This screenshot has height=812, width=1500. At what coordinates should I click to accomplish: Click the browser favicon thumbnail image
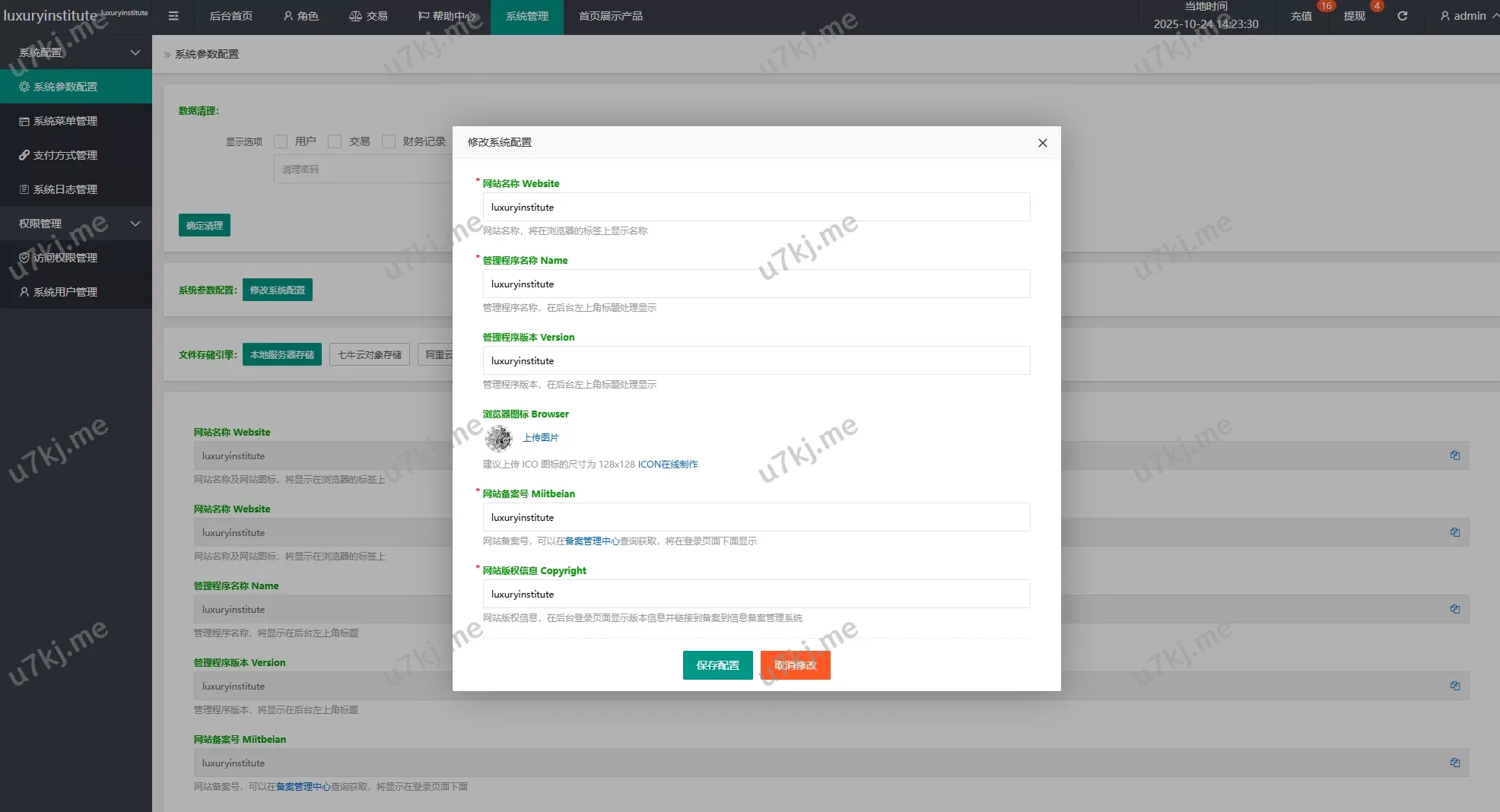pos(499,438)
